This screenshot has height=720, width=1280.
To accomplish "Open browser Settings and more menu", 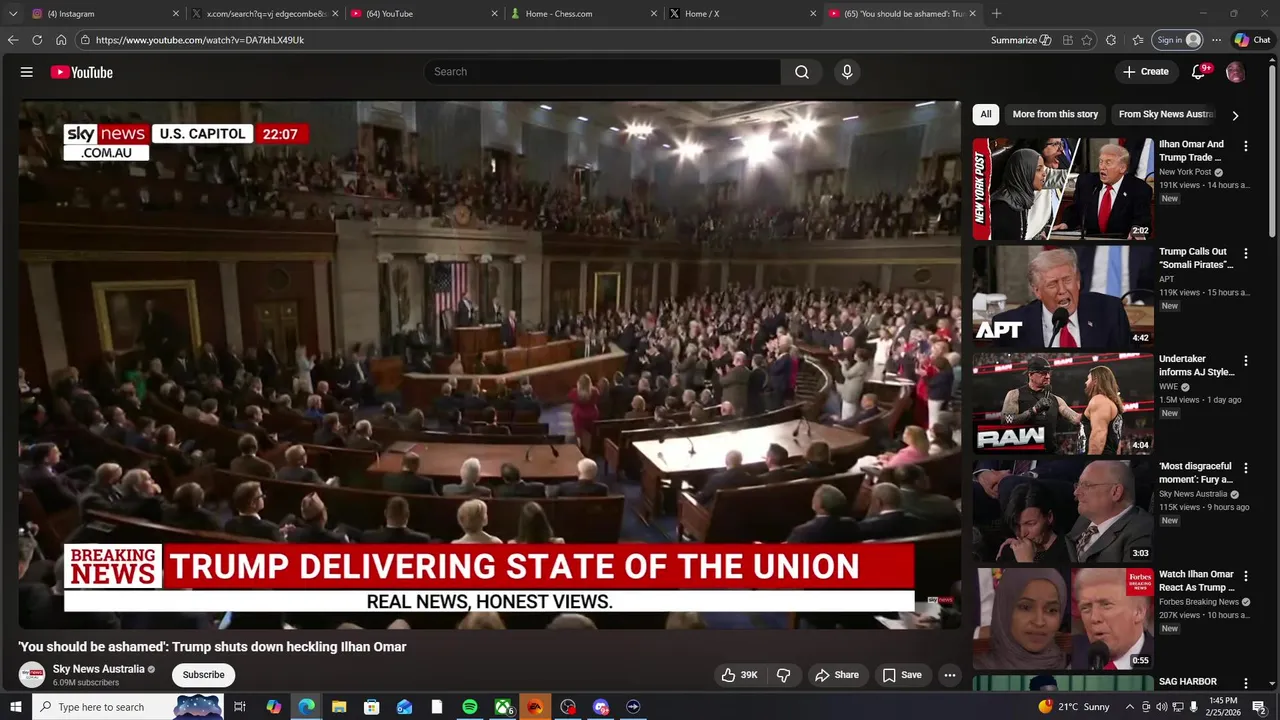I will click(x=1216, y=40).
